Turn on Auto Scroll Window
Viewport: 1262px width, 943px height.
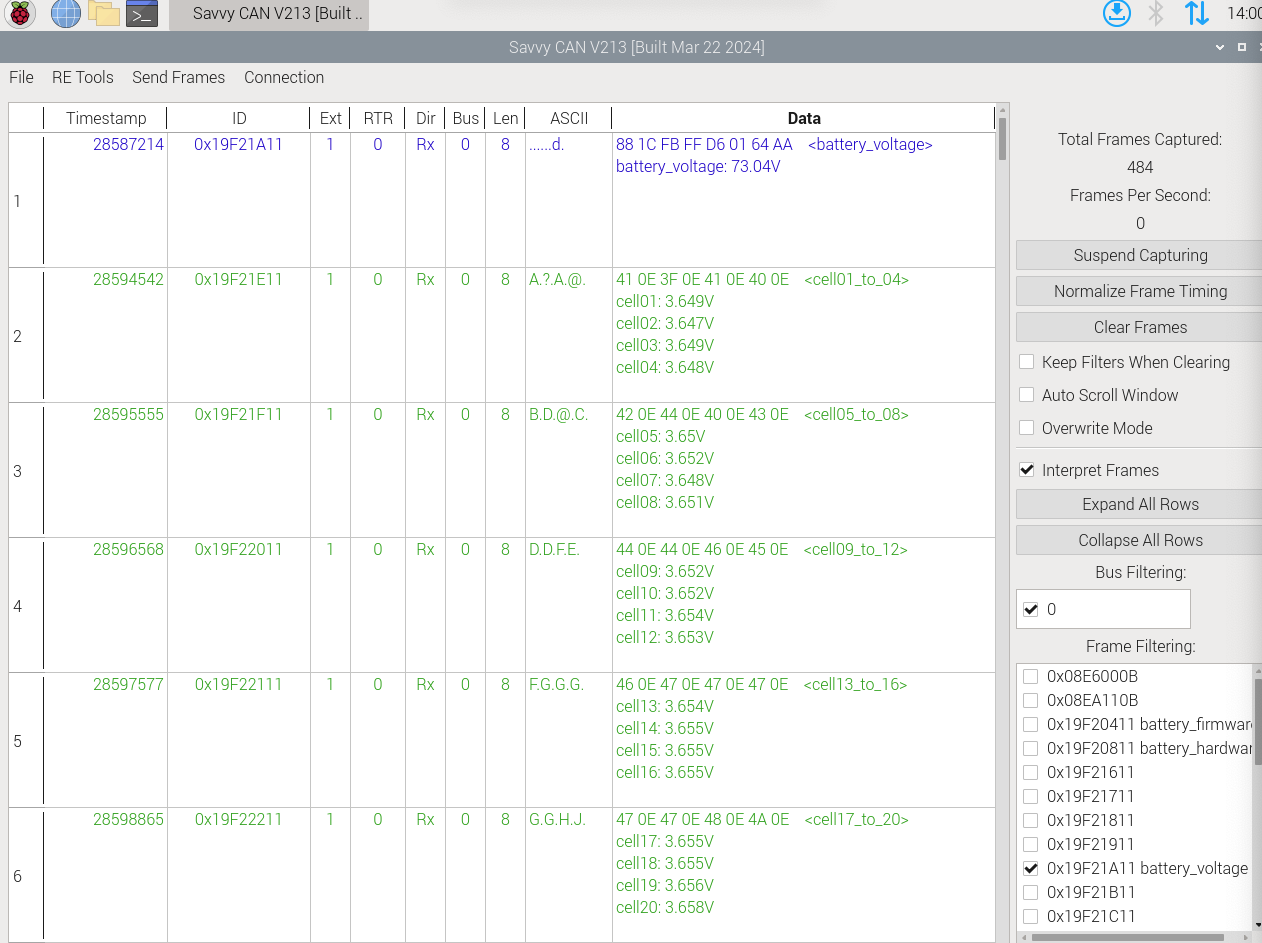[x=1026, y=395]
